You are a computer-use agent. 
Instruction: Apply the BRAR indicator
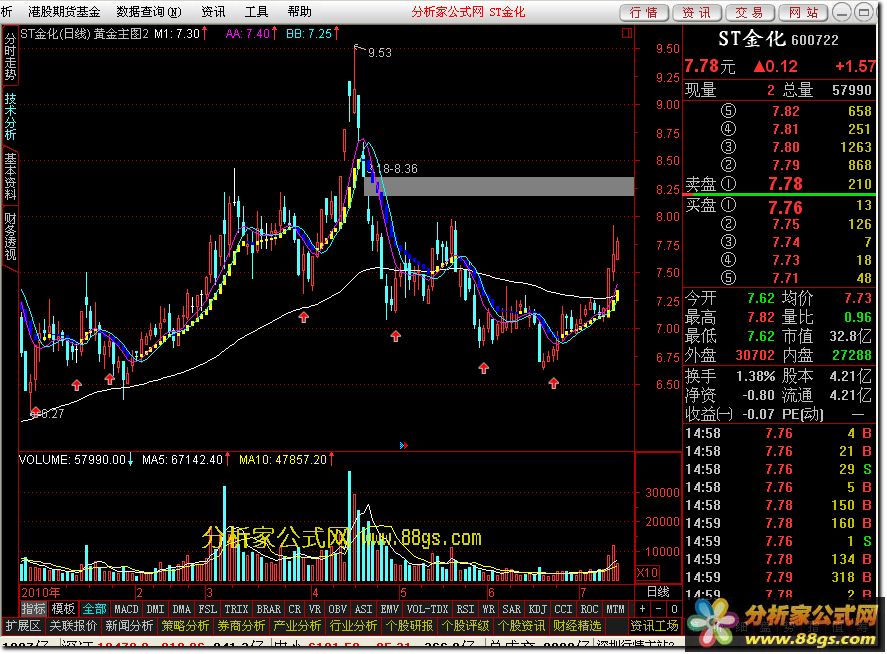click(x=269, y=609)
